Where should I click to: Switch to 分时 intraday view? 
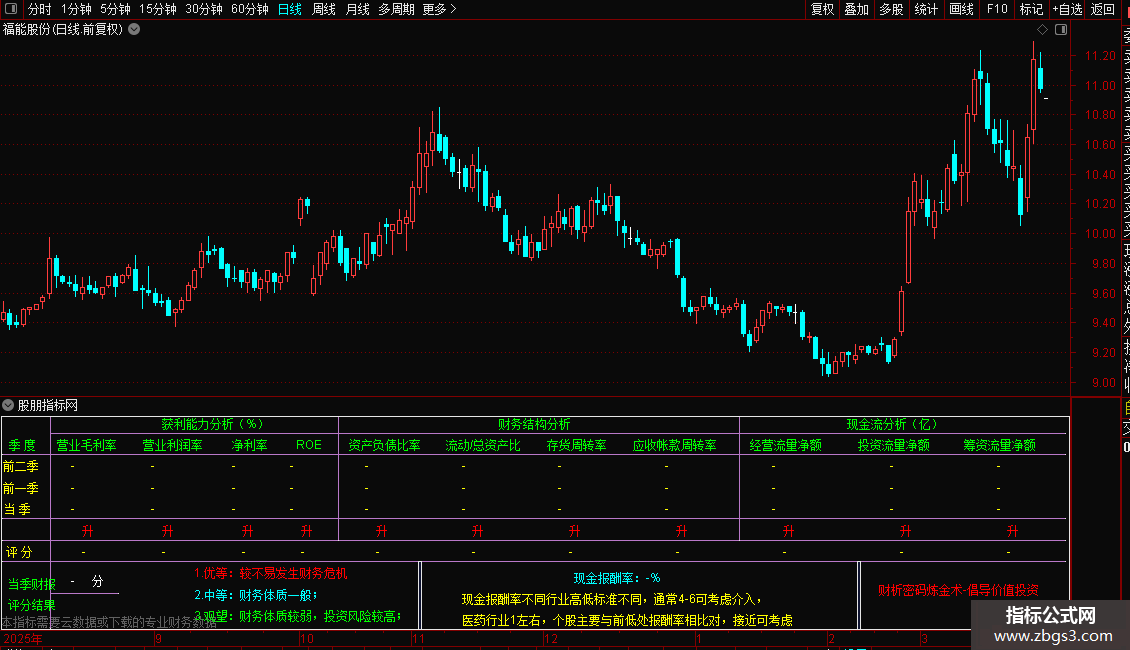click(x=40, y=9)
